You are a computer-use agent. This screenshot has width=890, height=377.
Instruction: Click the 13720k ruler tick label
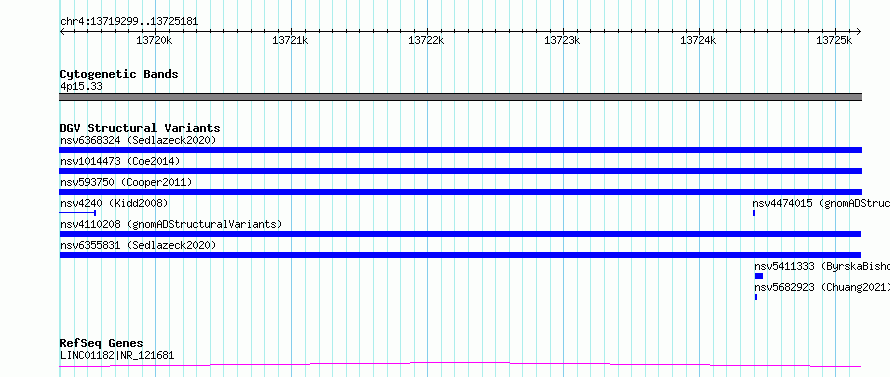(154, 40)
